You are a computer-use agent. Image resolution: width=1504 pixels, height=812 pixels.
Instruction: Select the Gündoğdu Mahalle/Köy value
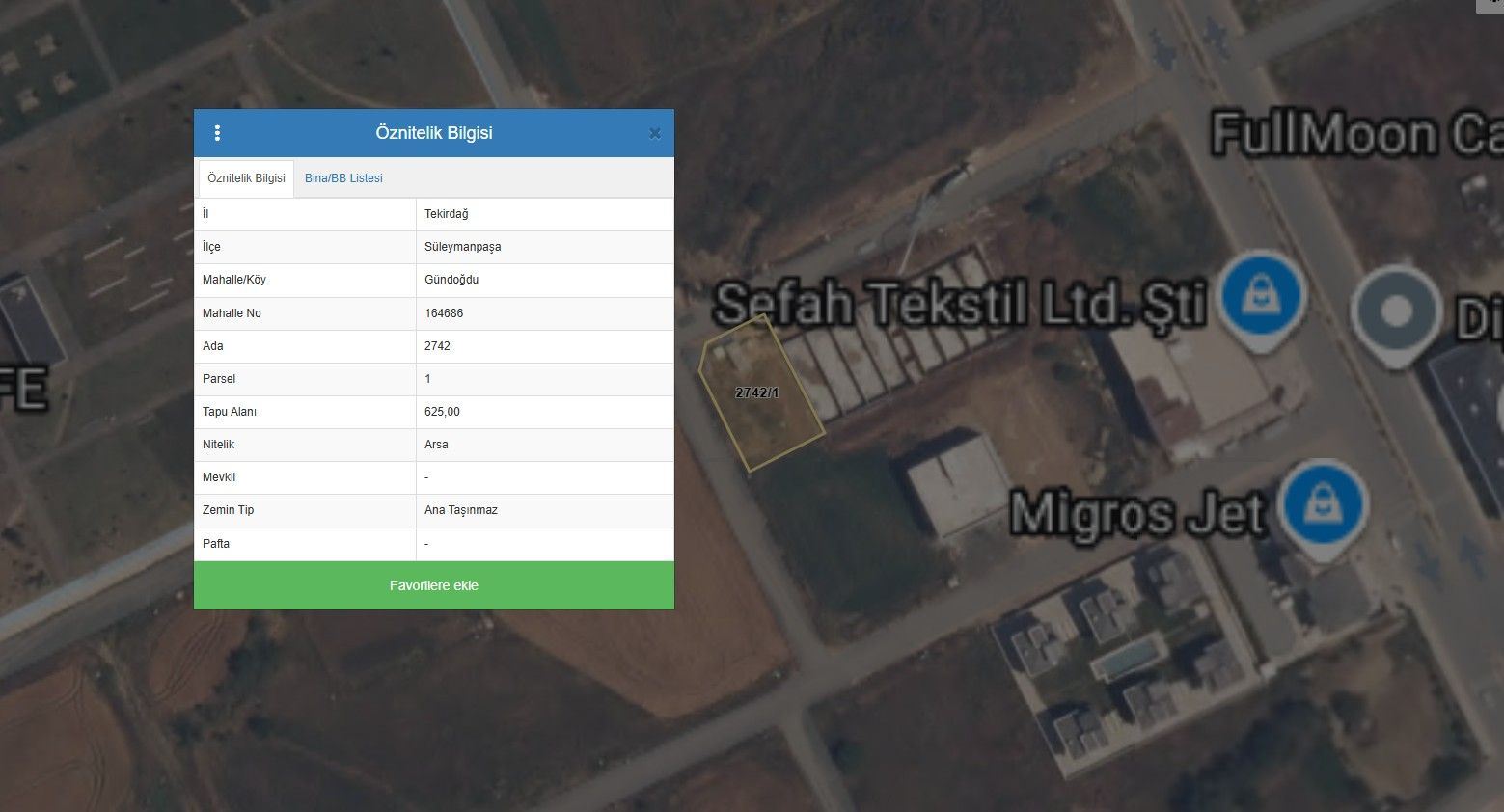[x=451, y=280]
